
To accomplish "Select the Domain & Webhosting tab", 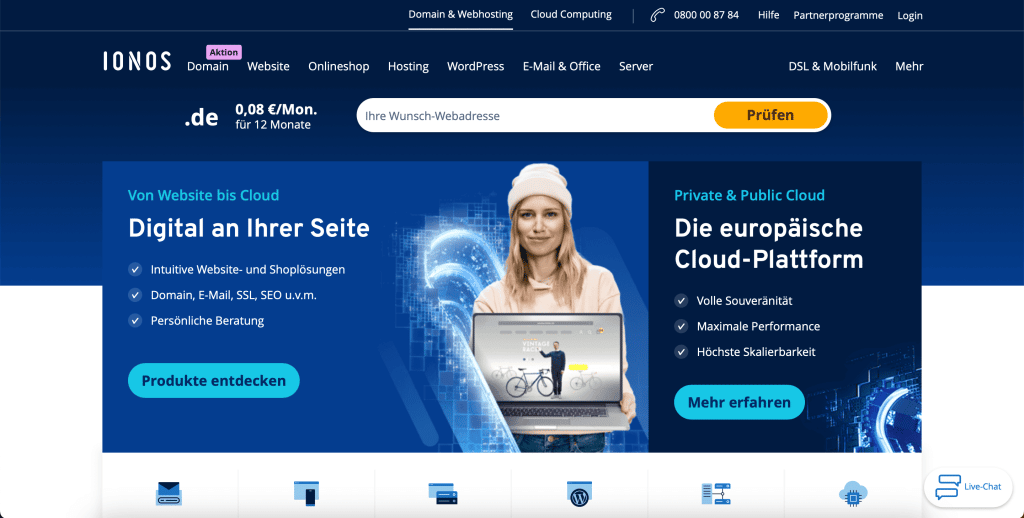I will click(460, 15).
